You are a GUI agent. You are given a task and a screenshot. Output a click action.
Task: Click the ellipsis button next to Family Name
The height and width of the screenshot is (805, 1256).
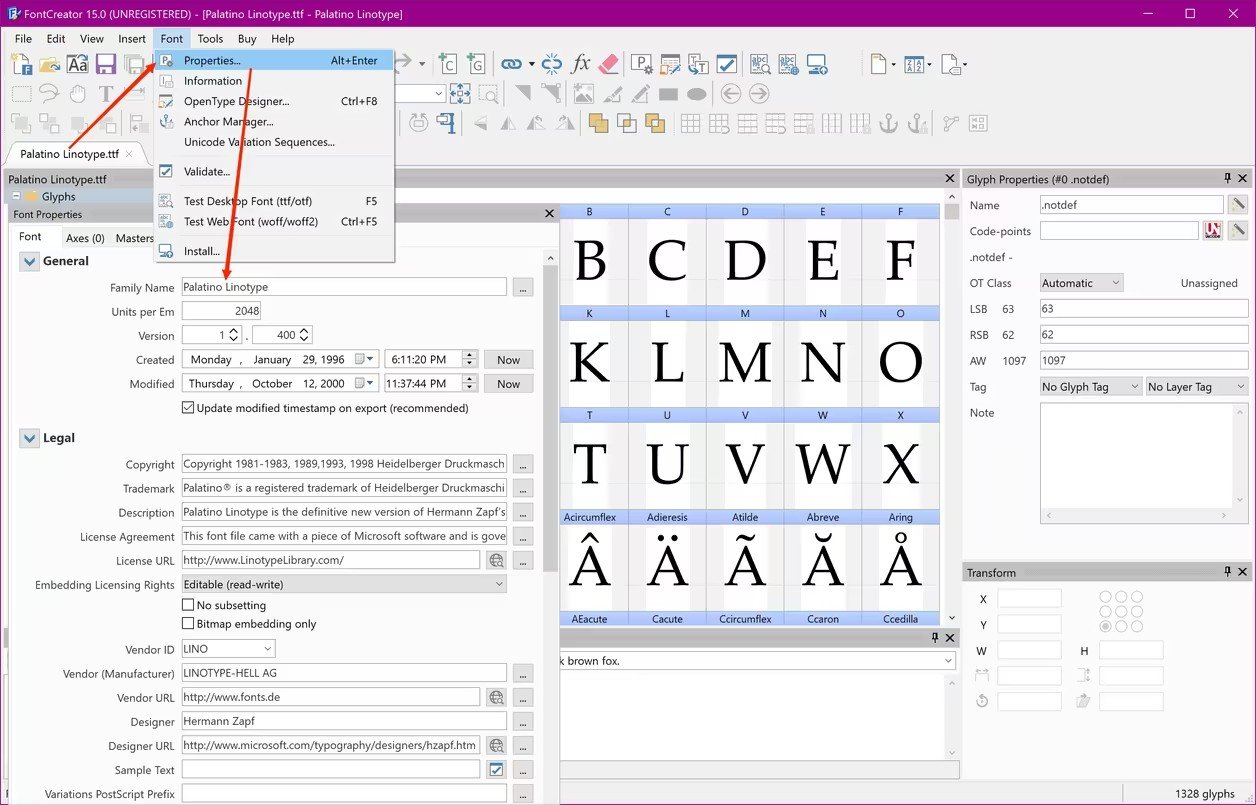(x=523, y=287)
